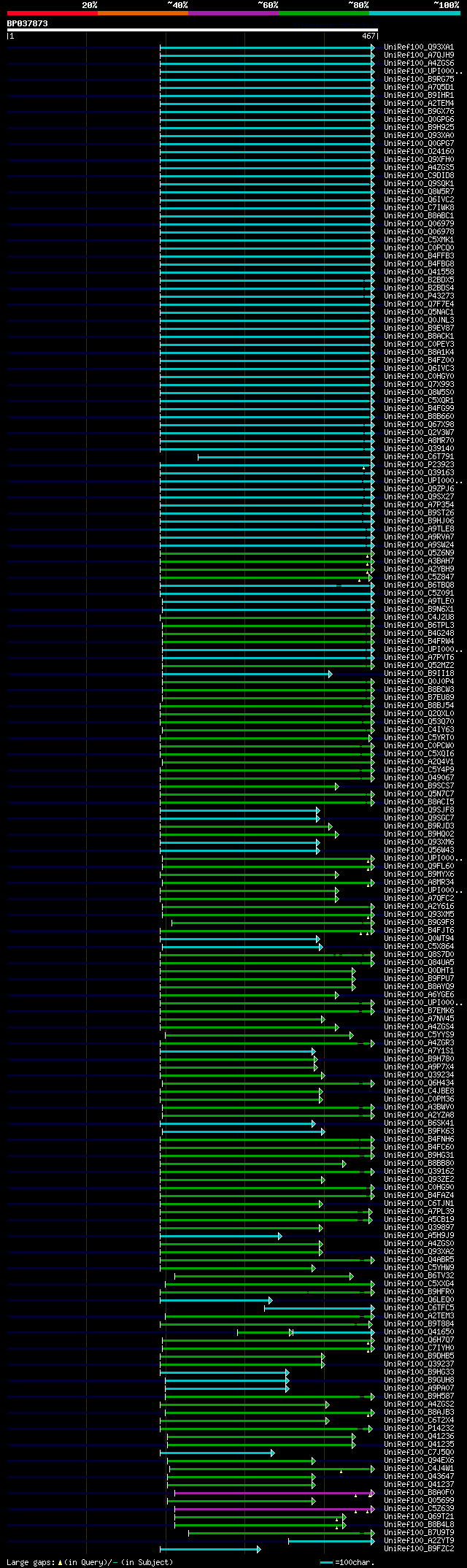The image size is (467, 1568).
Task: Select the UniRef100_B6TBQ8 label
Action: pyautogui.click(x=419, y=585)
